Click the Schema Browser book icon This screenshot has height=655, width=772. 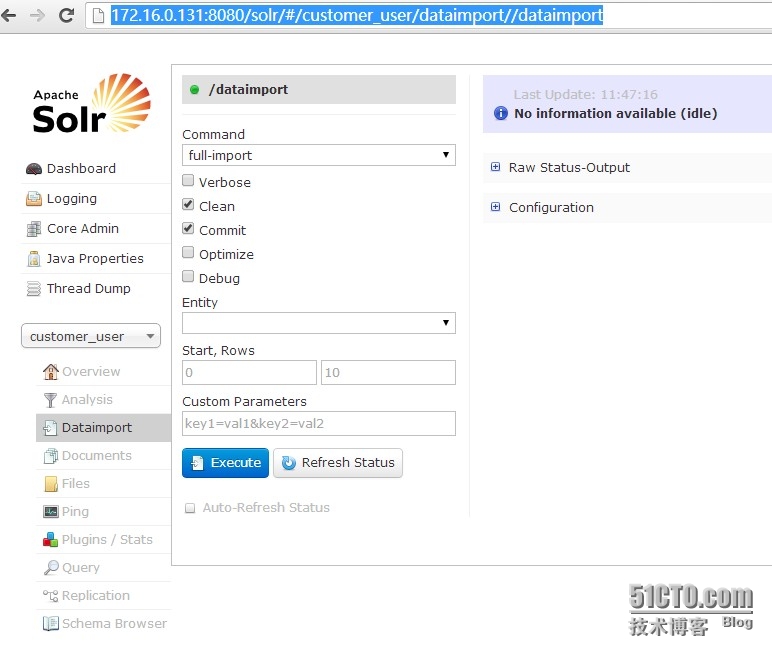pos(50,623)
